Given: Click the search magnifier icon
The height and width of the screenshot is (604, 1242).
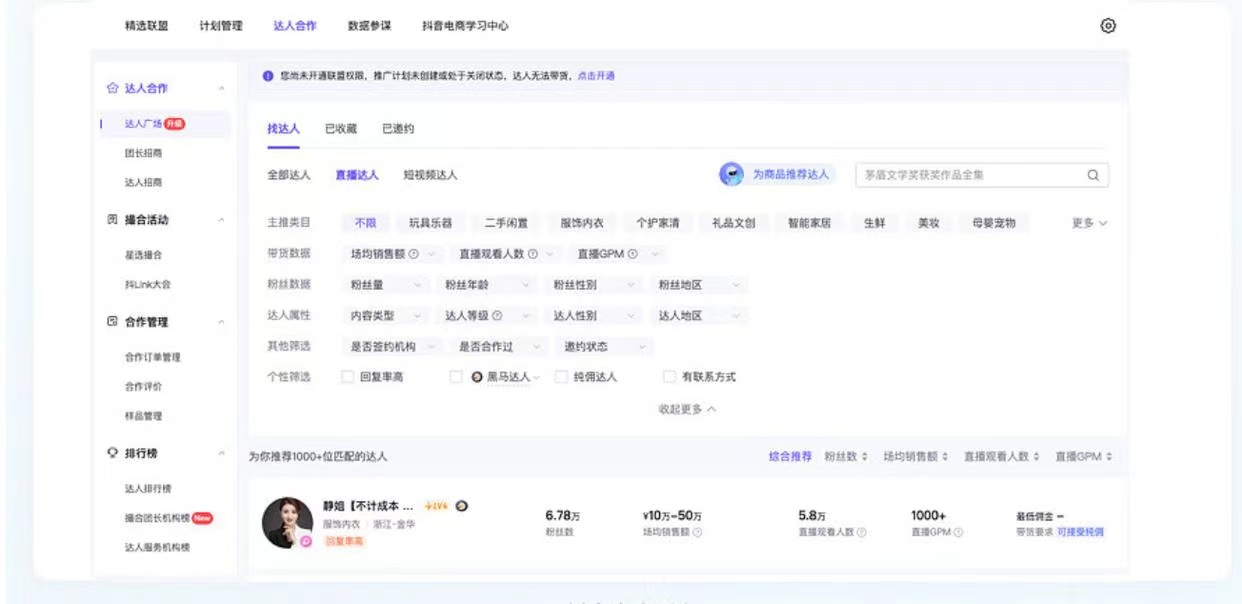Looking at the screenshot, I should (x=1093, y=175).
